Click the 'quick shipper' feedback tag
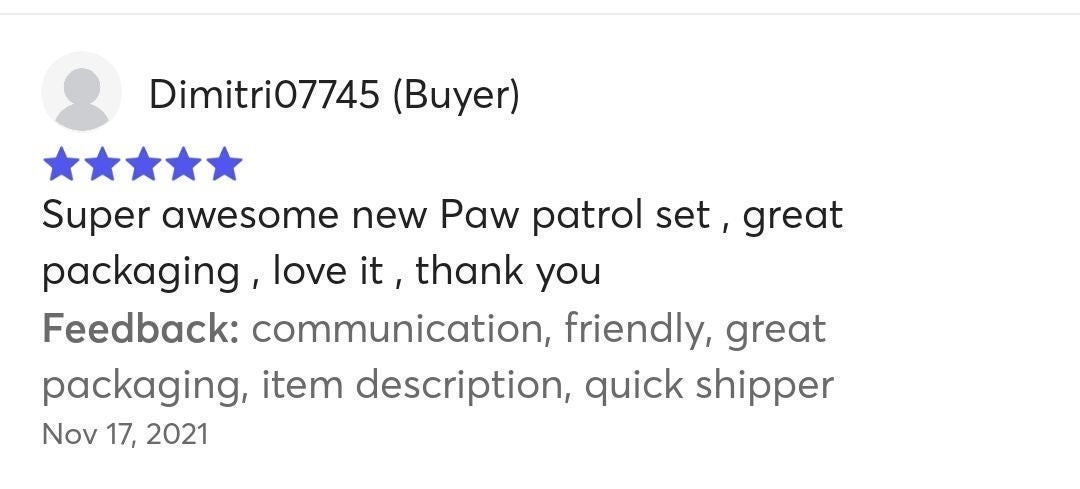Image resolution: width=1080 pixels, height=489 pixels. (709, 386)
